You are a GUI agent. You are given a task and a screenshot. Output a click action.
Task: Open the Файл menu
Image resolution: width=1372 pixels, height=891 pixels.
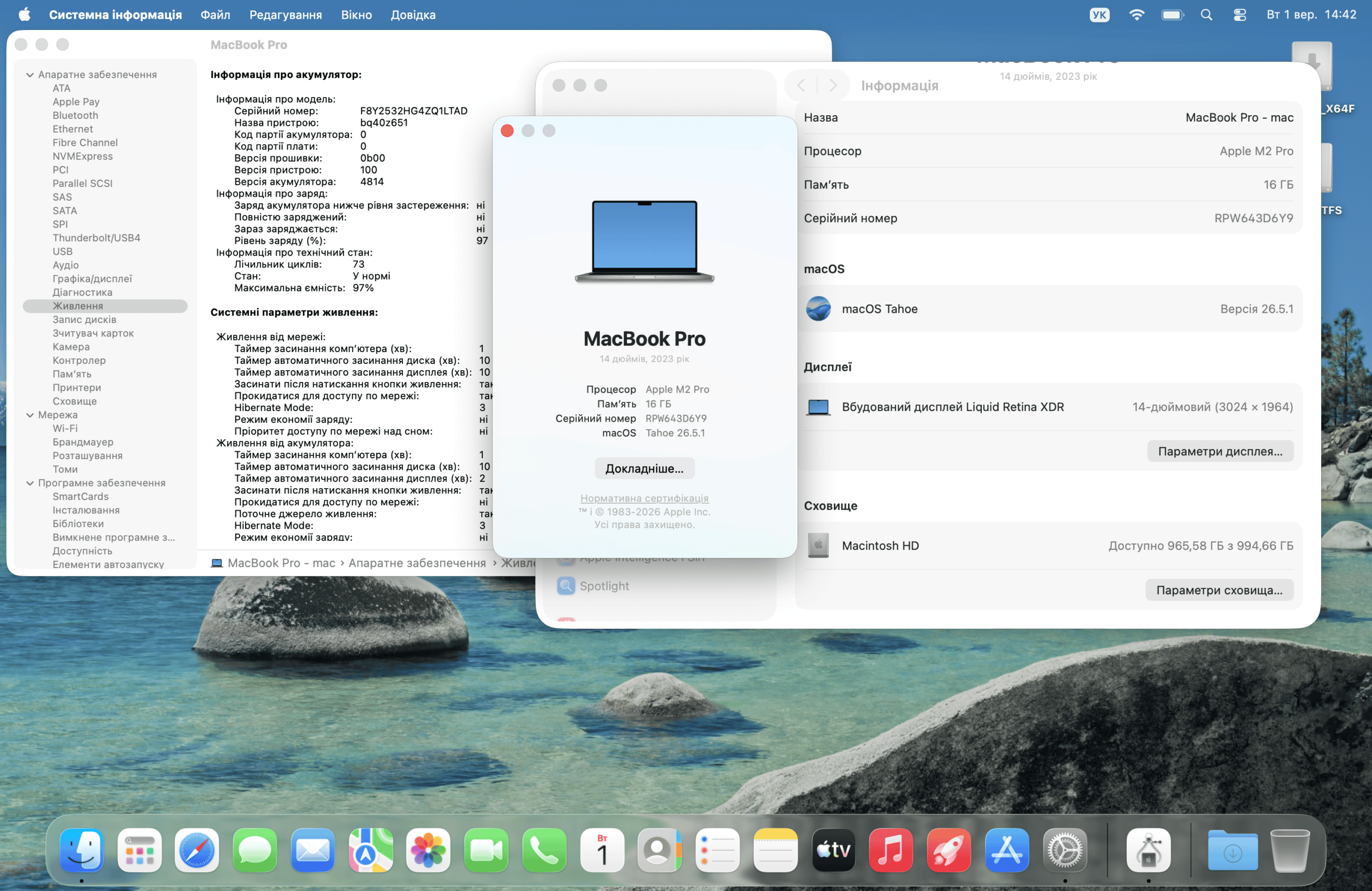coord(215,14)
